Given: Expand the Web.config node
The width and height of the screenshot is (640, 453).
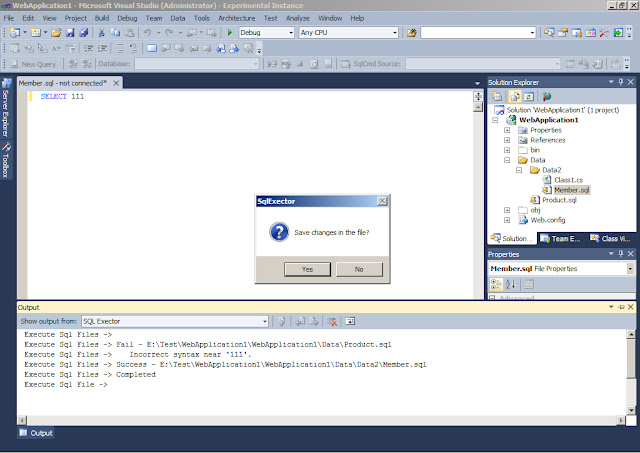Looking at the screenshot, I should click(x=507, y=220).
